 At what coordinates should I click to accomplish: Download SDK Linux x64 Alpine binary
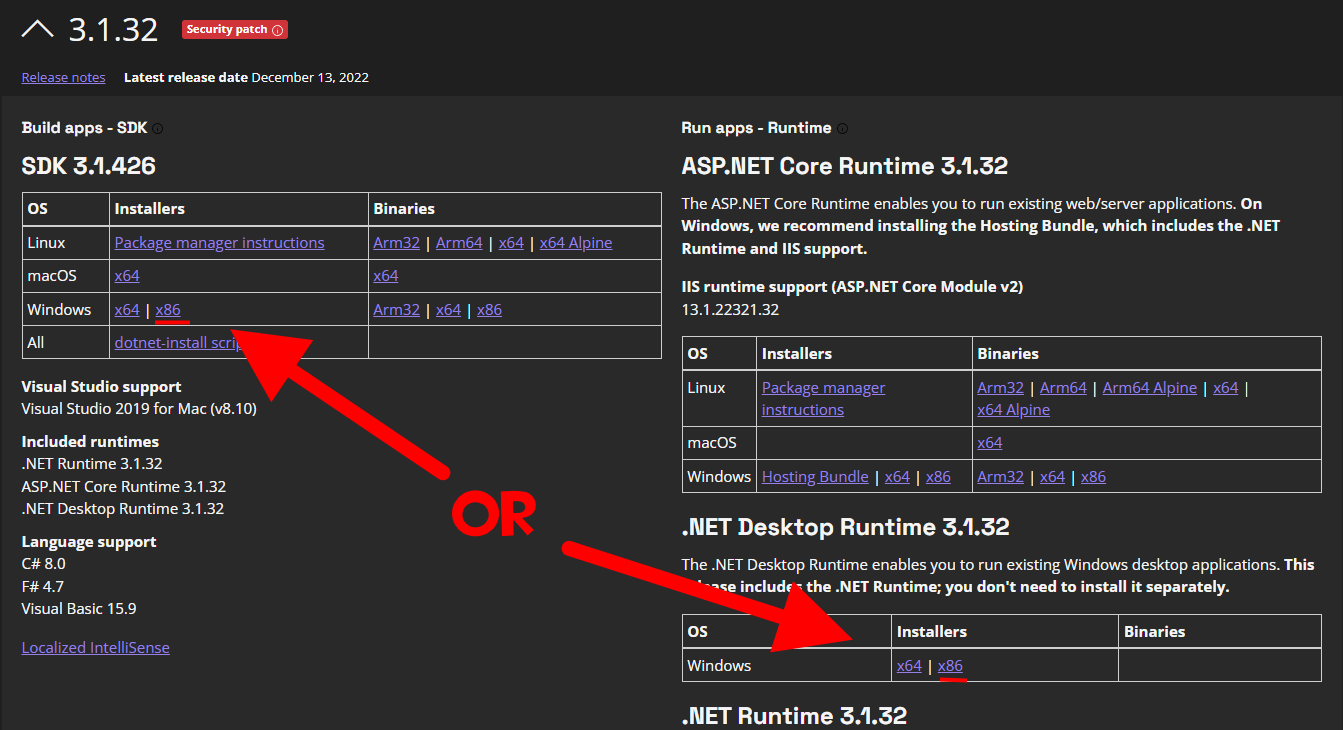[x=576, y=242]
